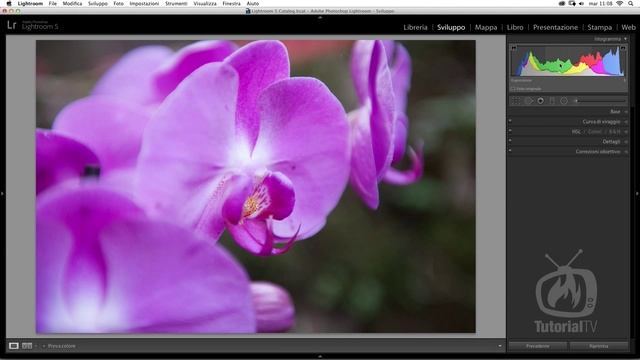The height and width of the screenshot is (360, 640).
Task: Click the volume icon in menu bar
Action: click(581, 3)
